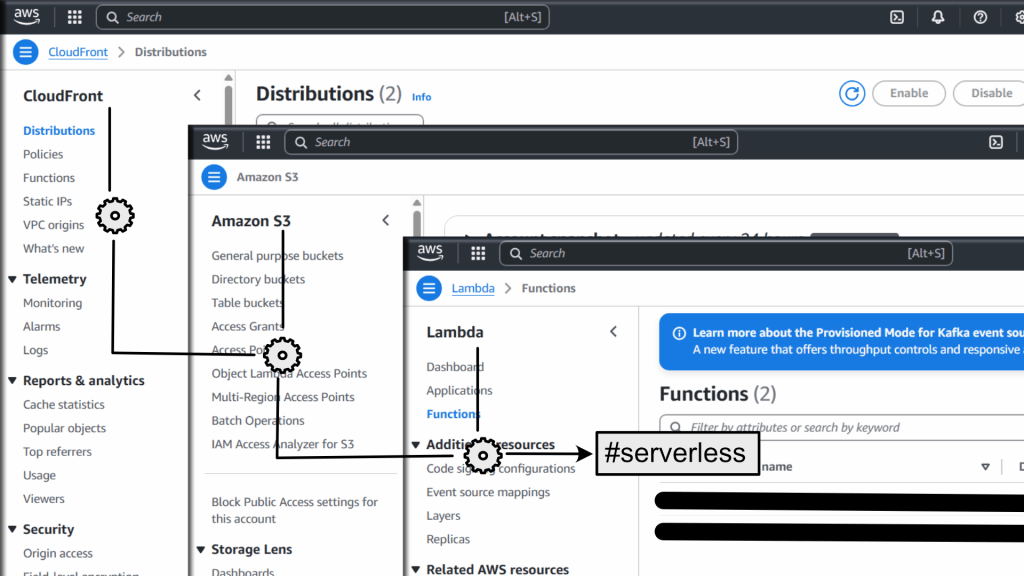Viewport: 1024px width, 576px height.
Task: Click the Enable button
Action: coord(908,93)
